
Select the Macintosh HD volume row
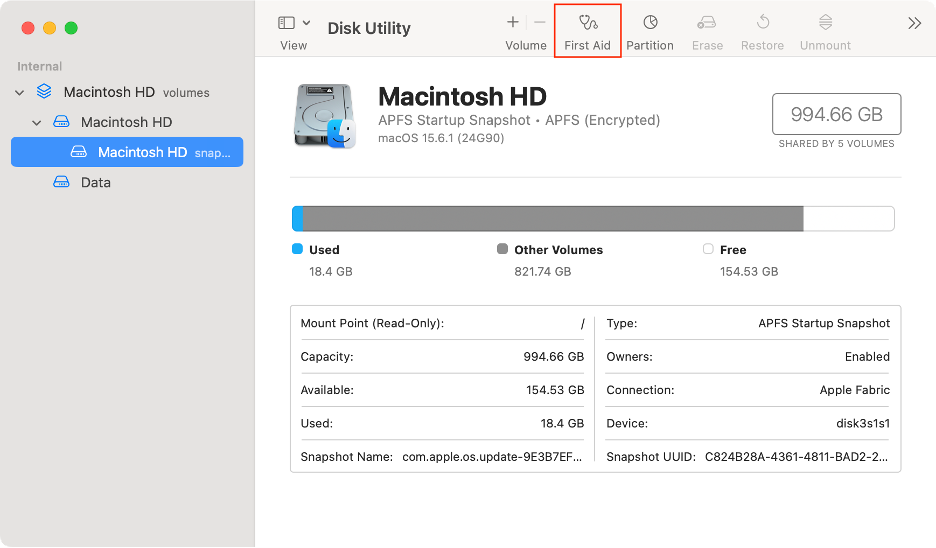coord(127,122)
